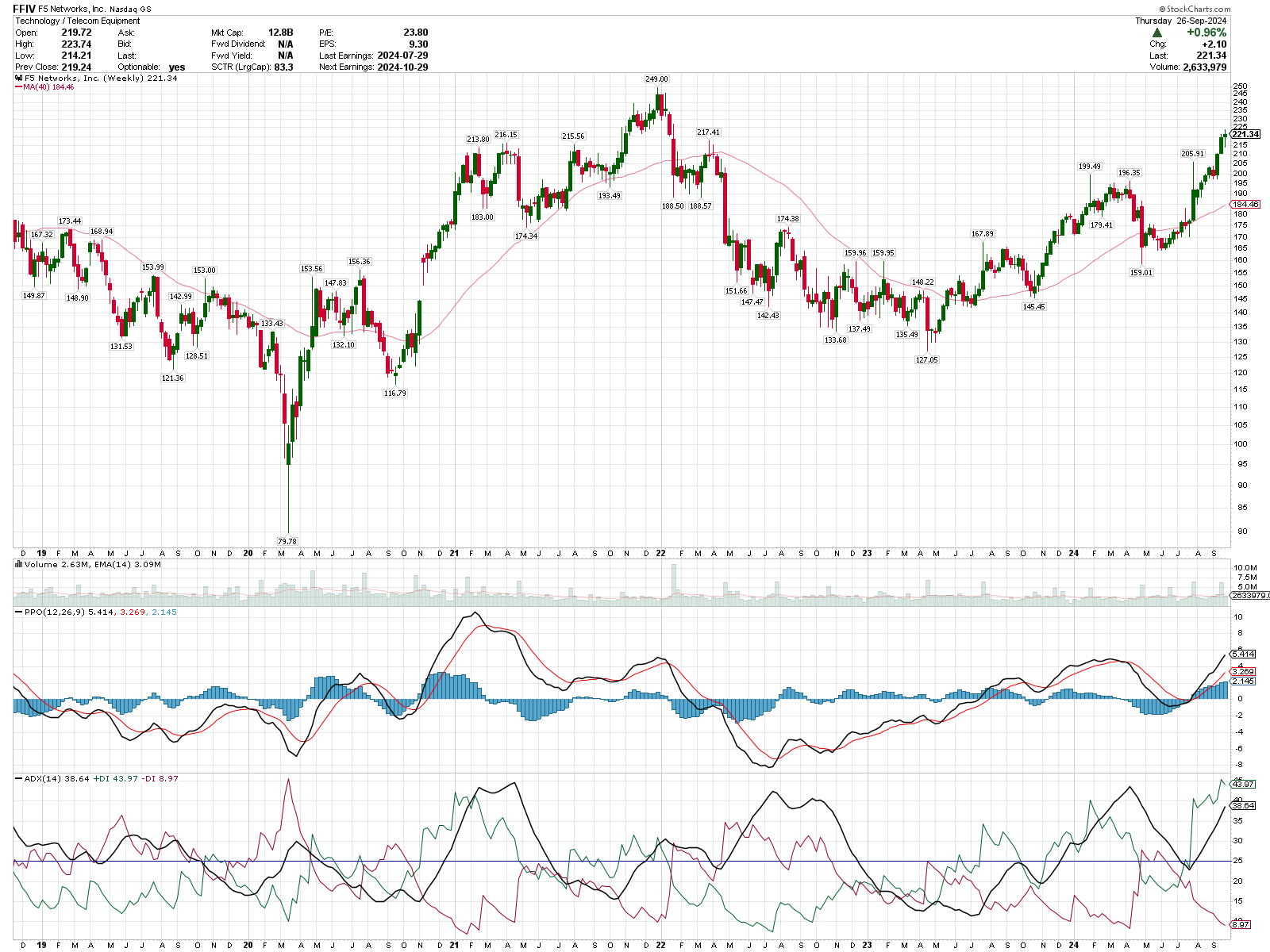Click the 167.89 price label
Viewport: 1270px width, 952px height.
pos(983,234)
